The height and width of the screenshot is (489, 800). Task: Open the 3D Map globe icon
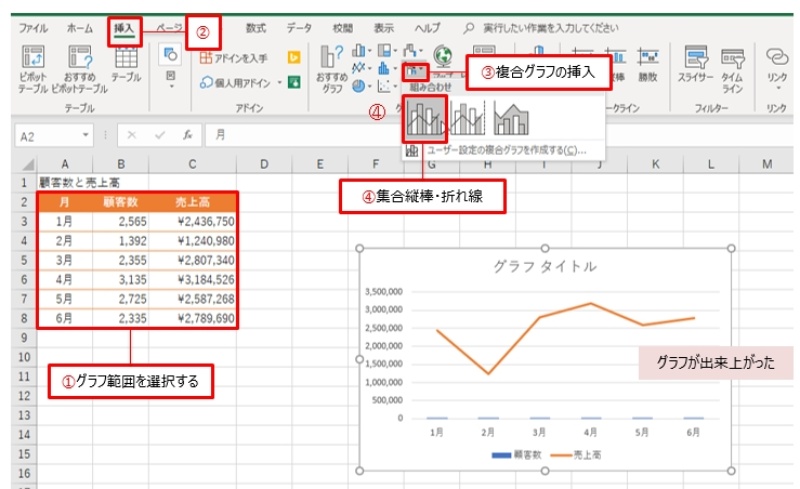pos(441,58)
